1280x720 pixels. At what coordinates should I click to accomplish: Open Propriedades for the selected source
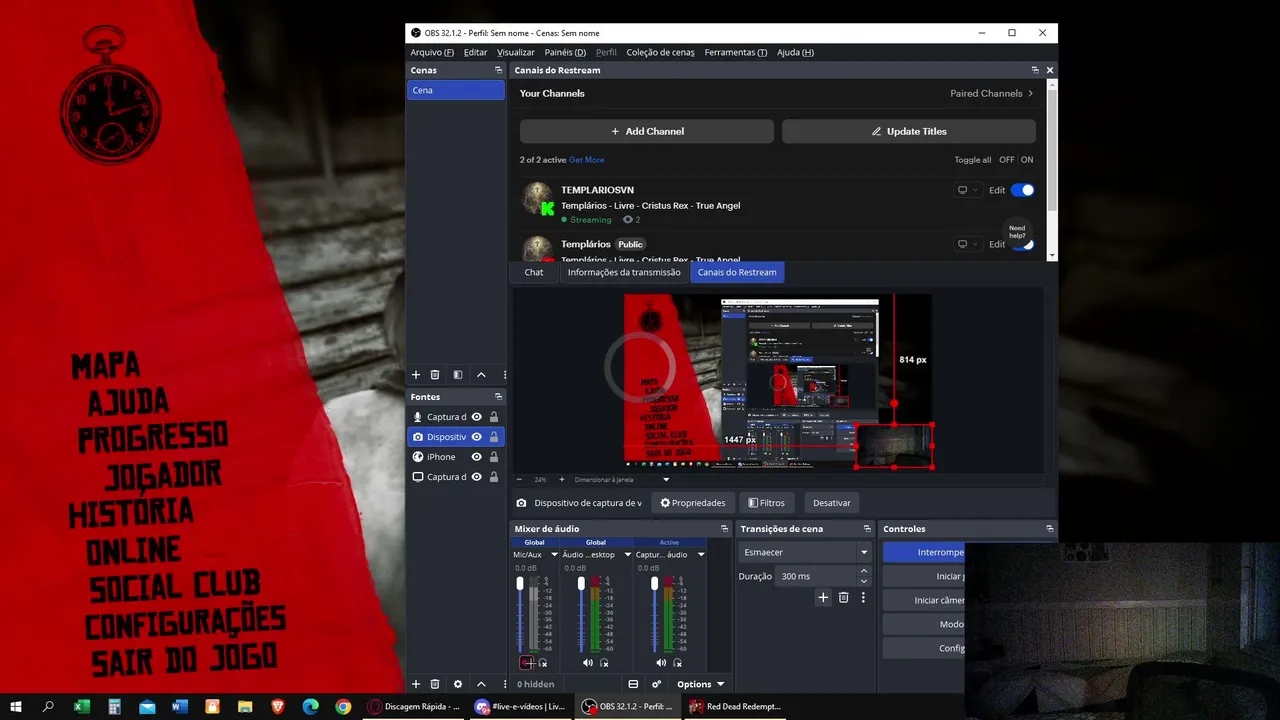click(x=693, y=503)
